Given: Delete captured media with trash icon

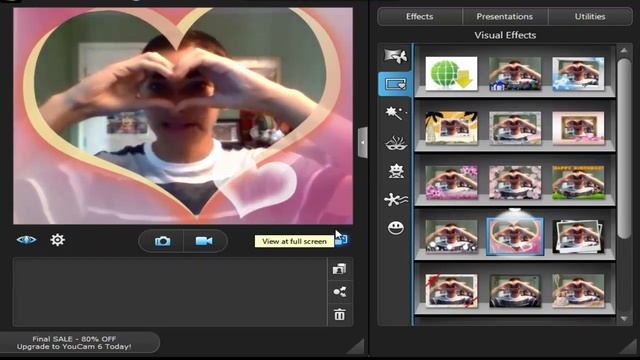Looking at the screenshot, I should tap(340, 315).
